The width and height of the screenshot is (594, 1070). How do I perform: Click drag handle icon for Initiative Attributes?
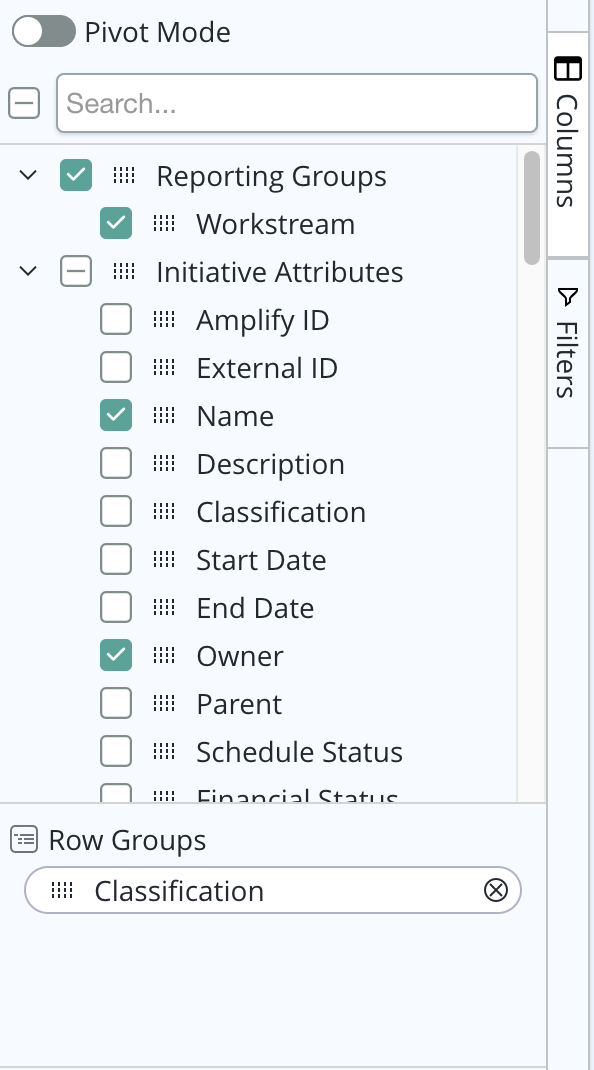pyautogui.click(x=124, y=272)
